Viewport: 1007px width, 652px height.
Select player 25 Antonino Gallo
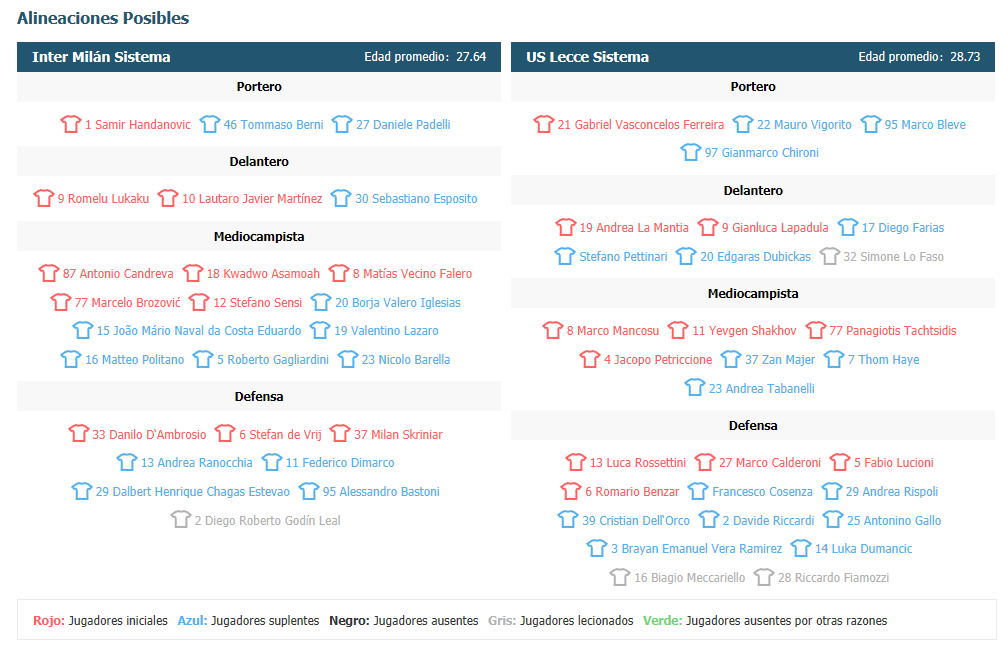[894, 520]
